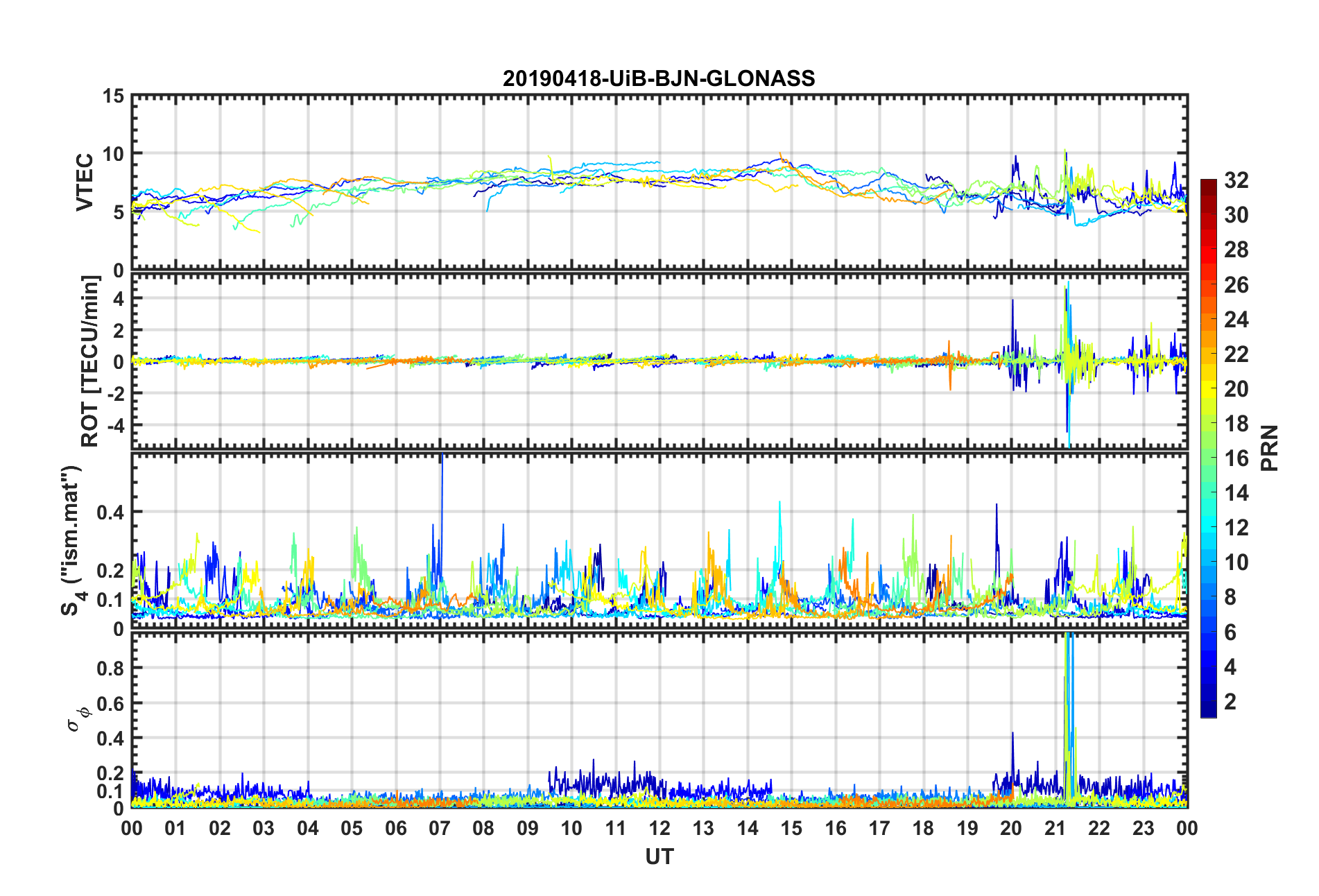Click the ROT [TECU/min] axis label
1319x896 pixels.
click(89, 361)
